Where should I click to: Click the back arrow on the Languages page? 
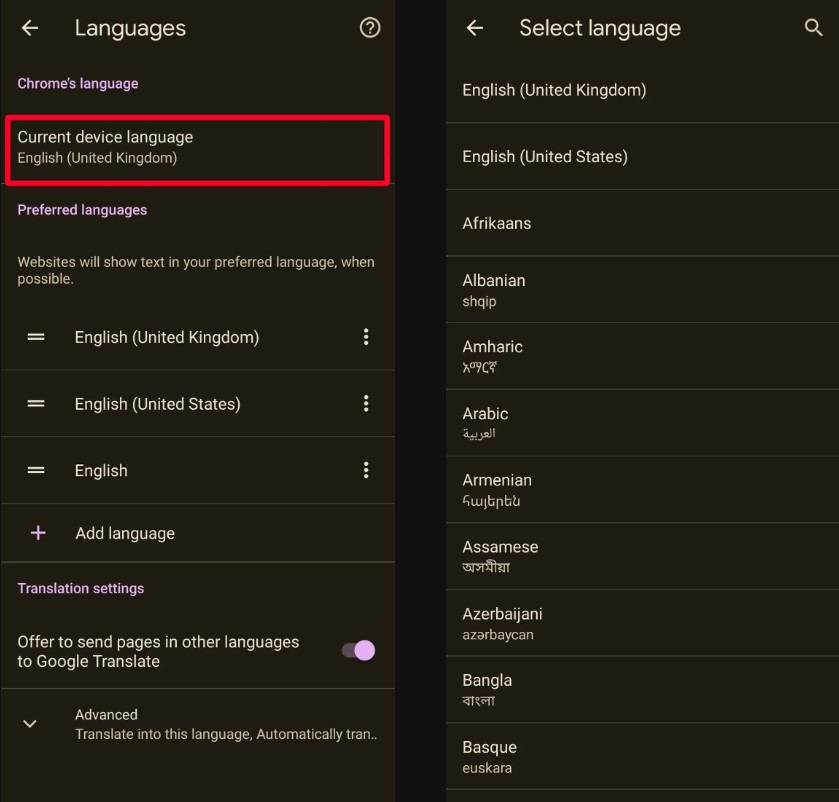coord(29,28)
